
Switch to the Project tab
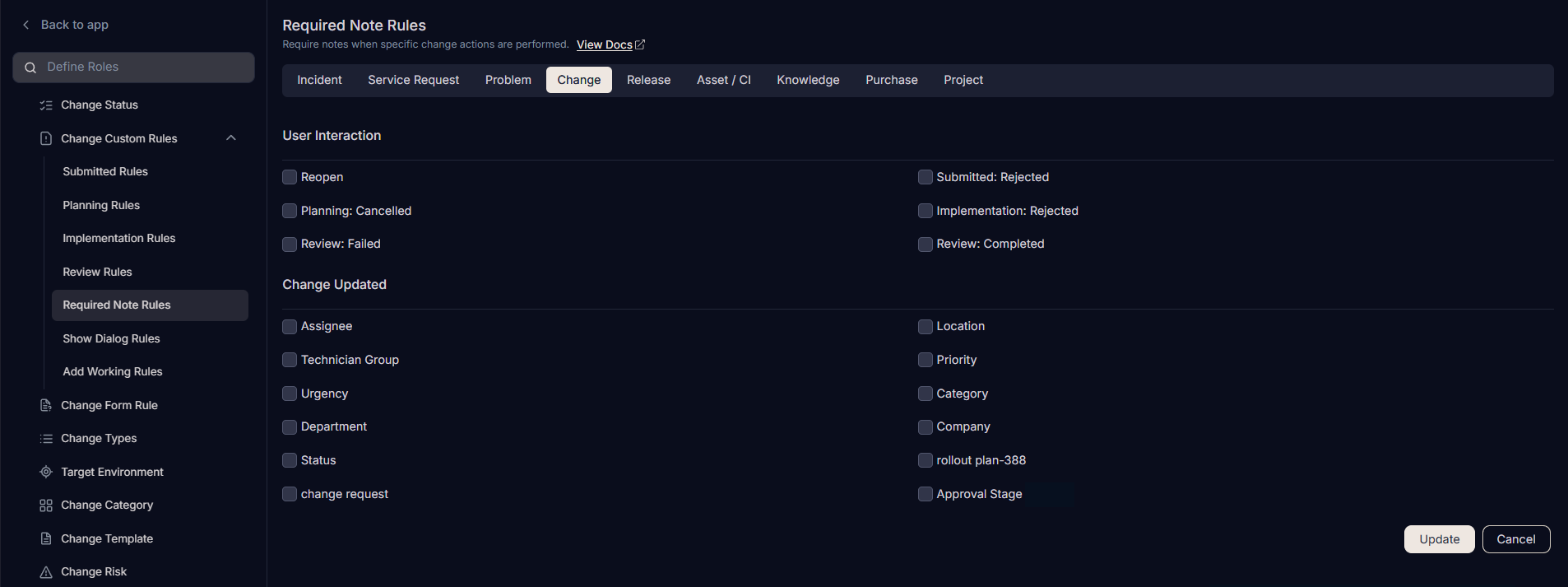pos(963,80)
